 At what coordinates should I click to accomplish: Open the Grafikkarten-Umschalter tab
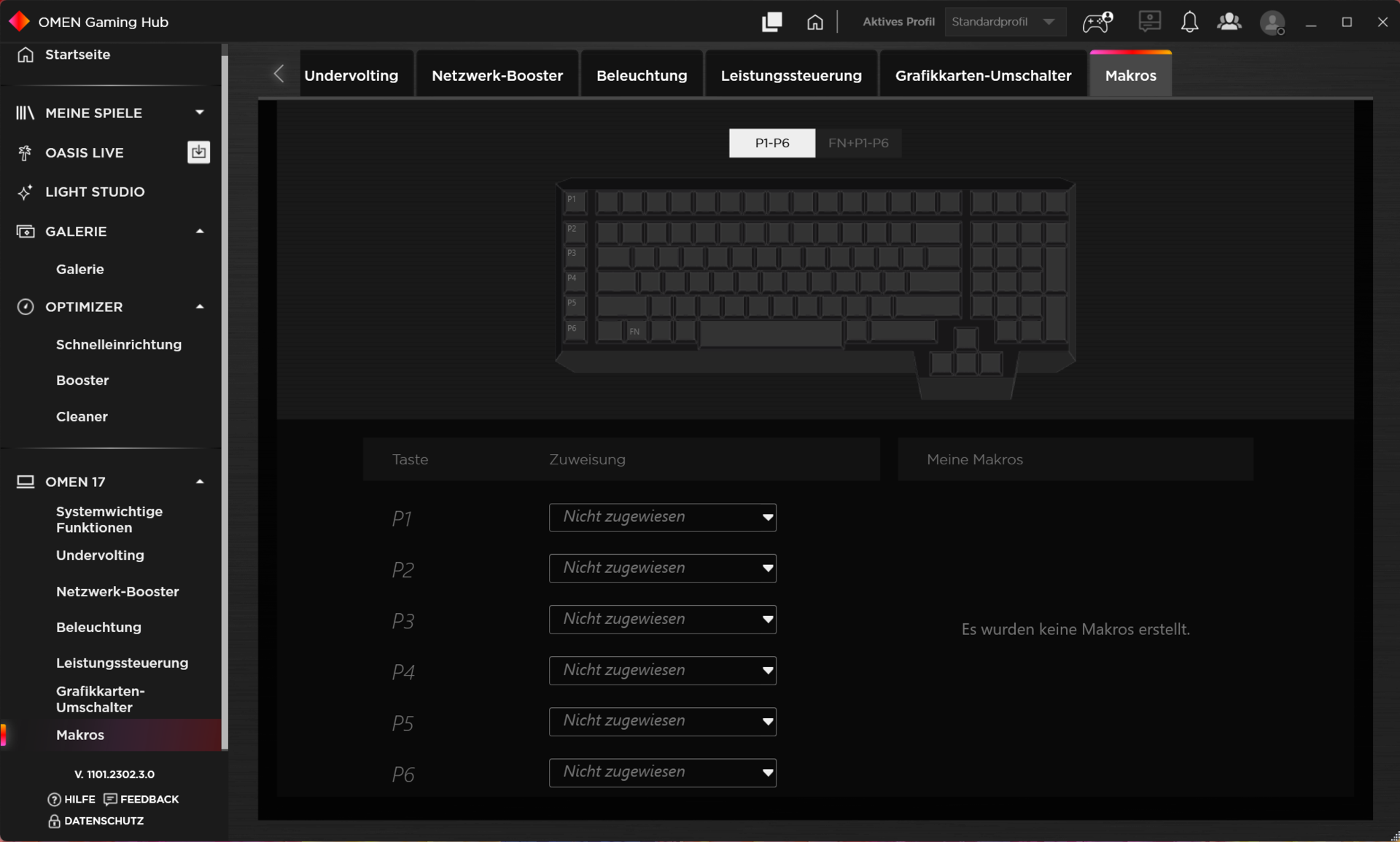coord(982,76)
